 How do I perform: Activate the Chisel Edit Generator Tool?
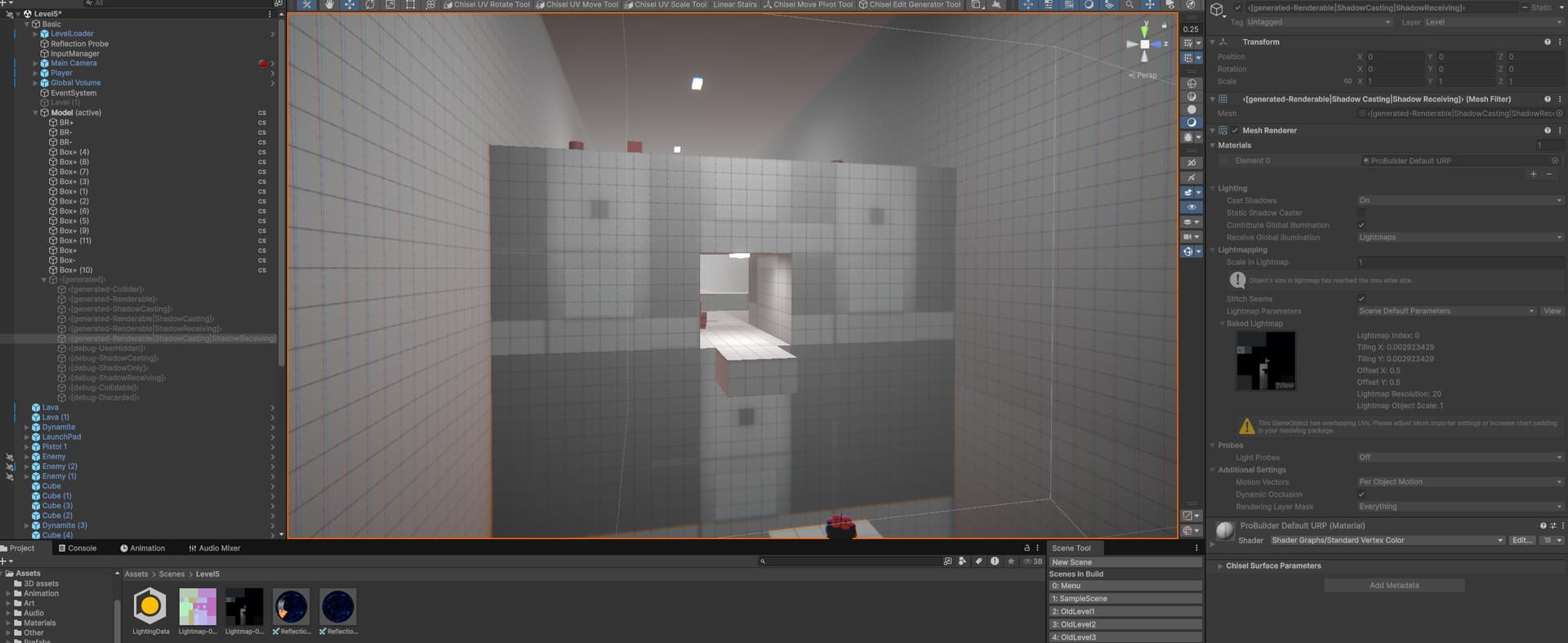point(910,5)
